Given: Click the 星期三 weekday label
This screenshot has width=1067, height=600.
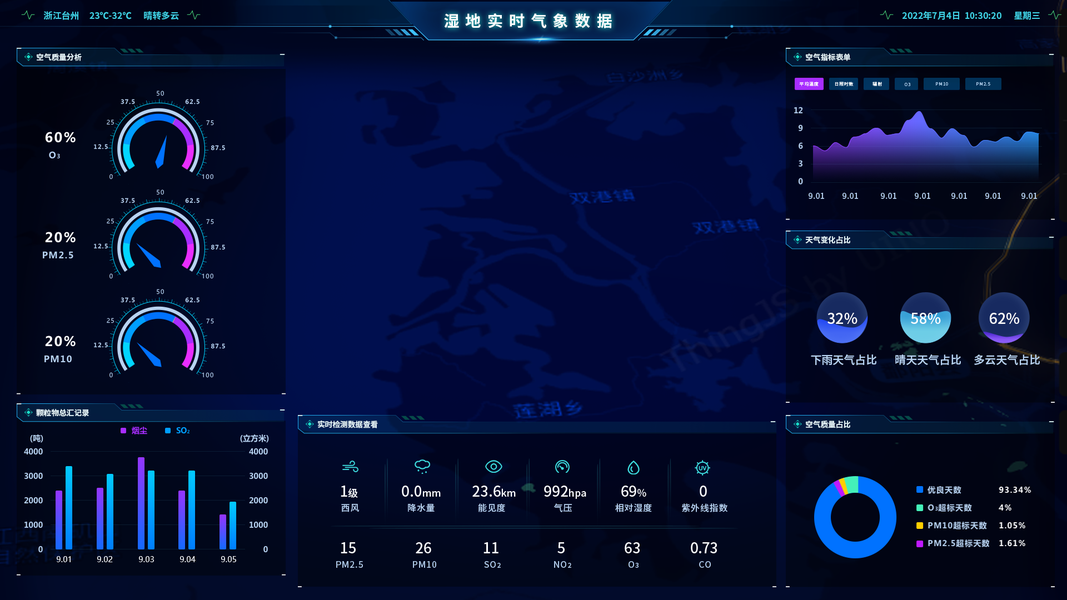Looking at the screenshot, I should [1027, 15].
